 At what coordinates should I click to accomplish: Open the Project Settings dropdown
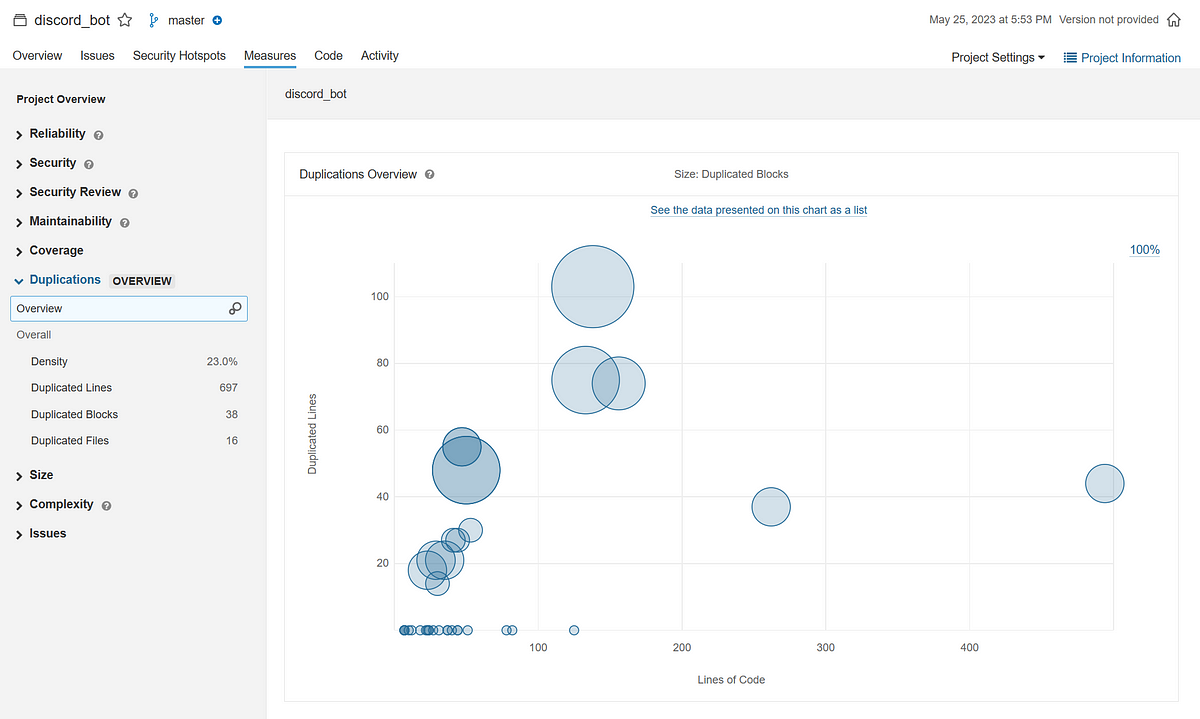click(997, 57)
